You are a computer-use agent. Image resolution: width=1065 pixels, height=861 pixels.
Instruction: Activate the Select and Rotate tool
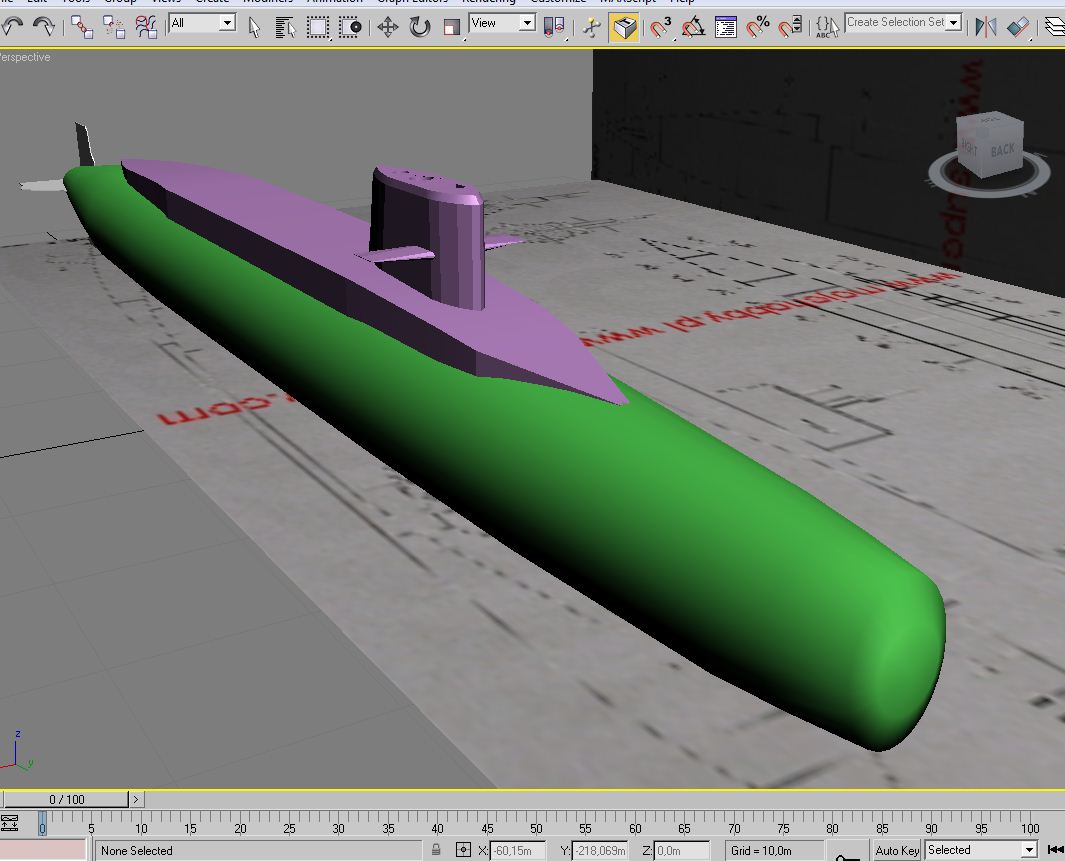(420, 27)
